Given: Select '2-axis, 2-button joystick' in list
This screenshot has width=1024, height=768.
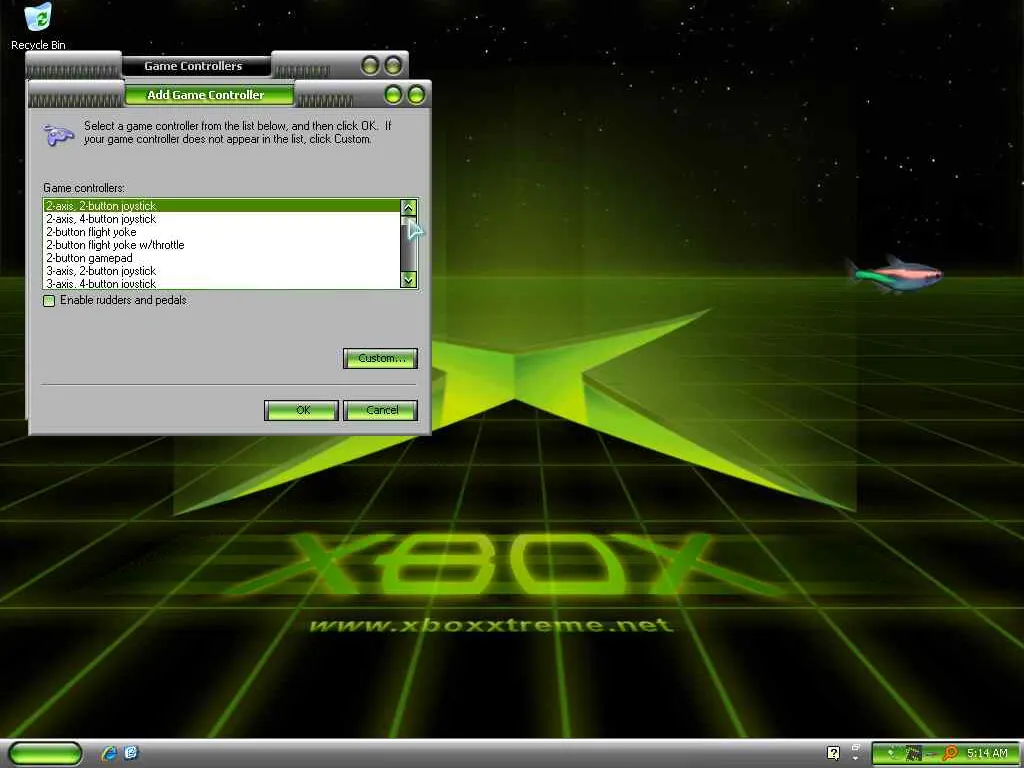Looking at the screenshot, I should pyautogui.click(x=221, y=206).
